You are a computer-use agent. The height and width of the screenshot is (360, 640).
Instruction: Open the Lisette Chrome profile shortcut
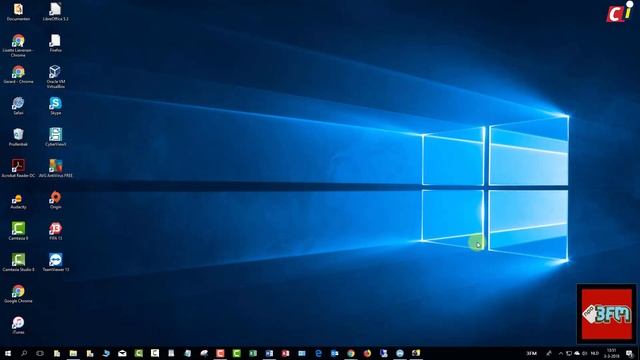pyautogui.click(x=18, y=45)
